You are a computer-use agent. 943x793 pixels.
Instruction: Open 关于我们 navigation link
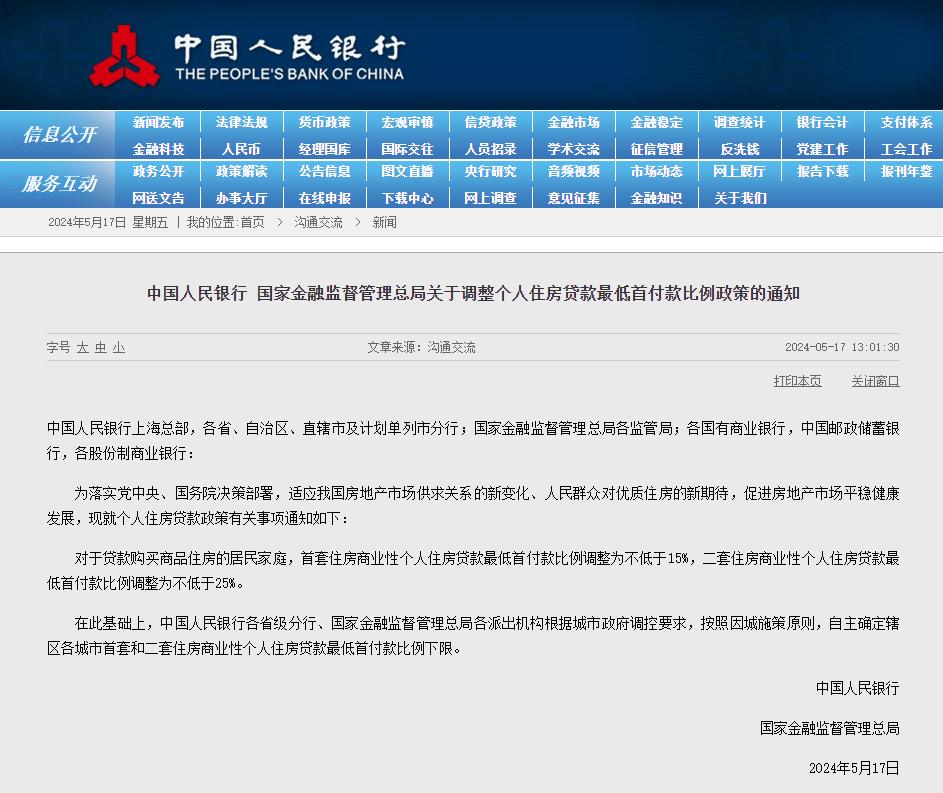point(740,198)
